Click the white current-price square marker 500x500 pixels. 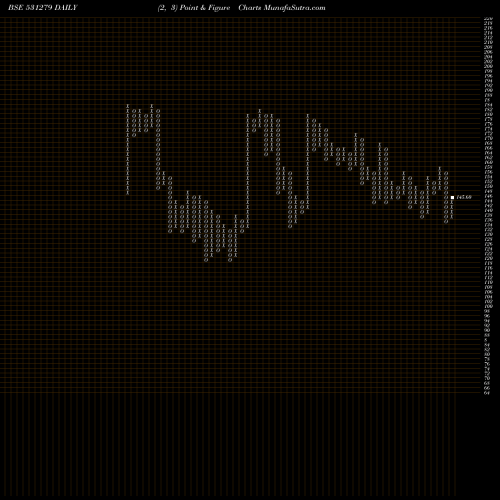point(452,197)
